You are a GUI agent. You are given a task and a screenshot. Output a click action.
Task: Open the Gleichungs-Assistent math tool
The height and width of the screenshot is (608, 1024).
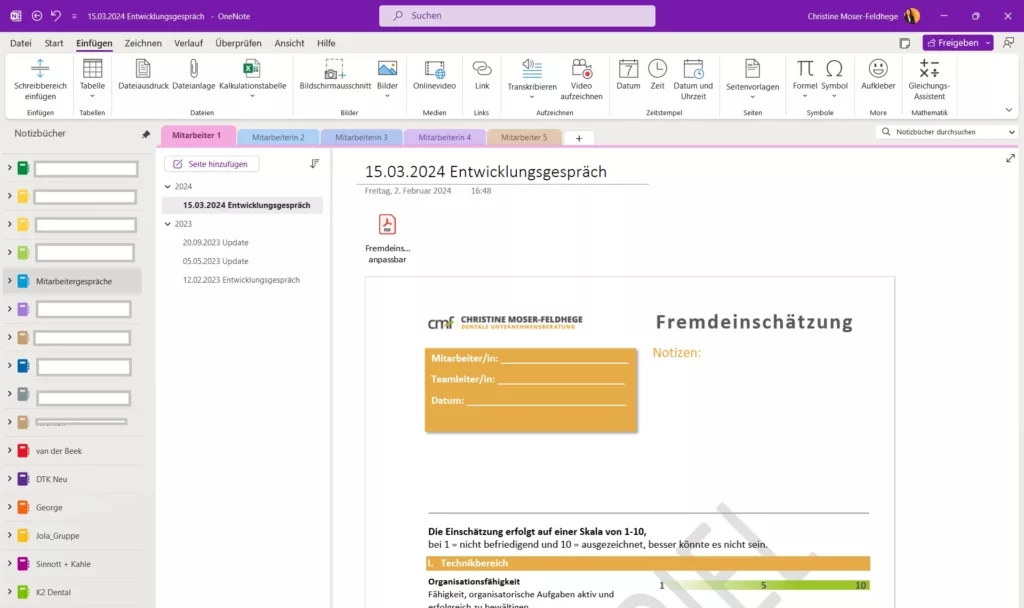929,69
